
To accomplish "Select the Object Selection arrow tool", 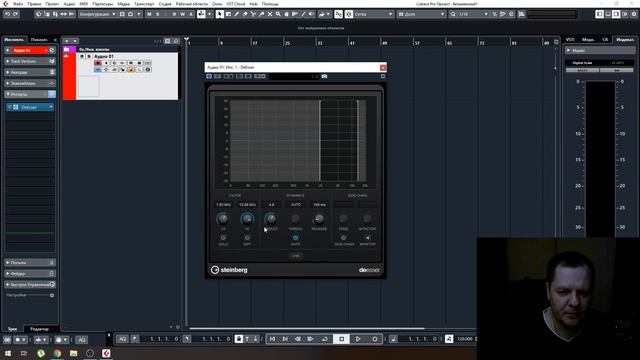I will (220, 14).
